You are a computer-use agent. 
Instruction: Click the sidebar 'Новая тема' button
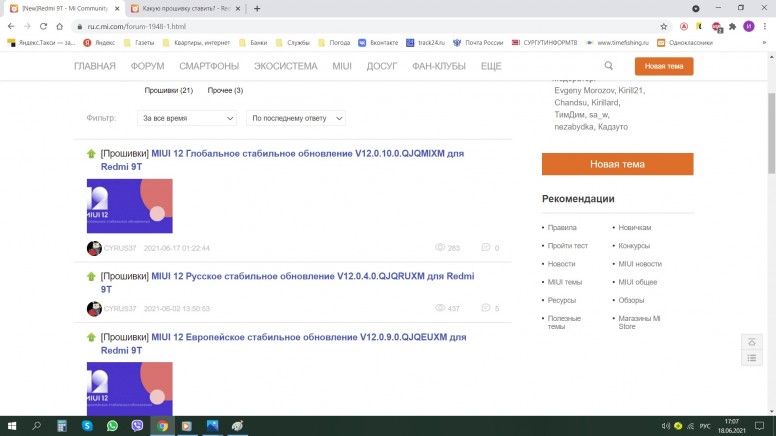click(617, 164)
